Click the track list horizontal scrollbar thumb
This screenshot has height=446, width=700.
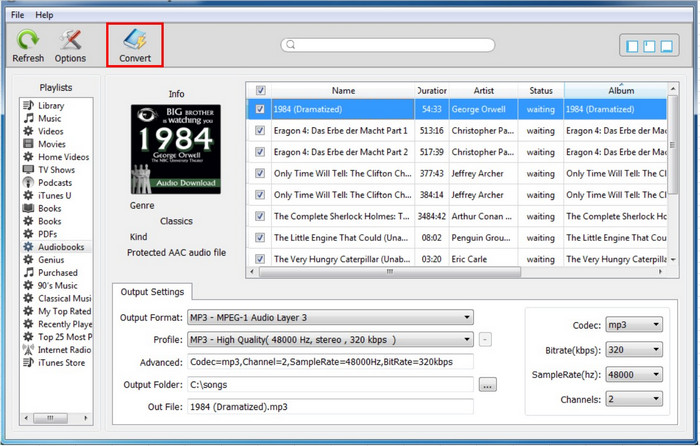(390, 271)
